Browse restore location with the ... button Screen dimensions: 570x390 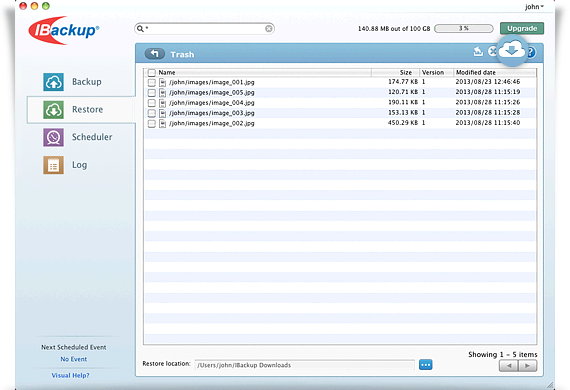(426, 365)
